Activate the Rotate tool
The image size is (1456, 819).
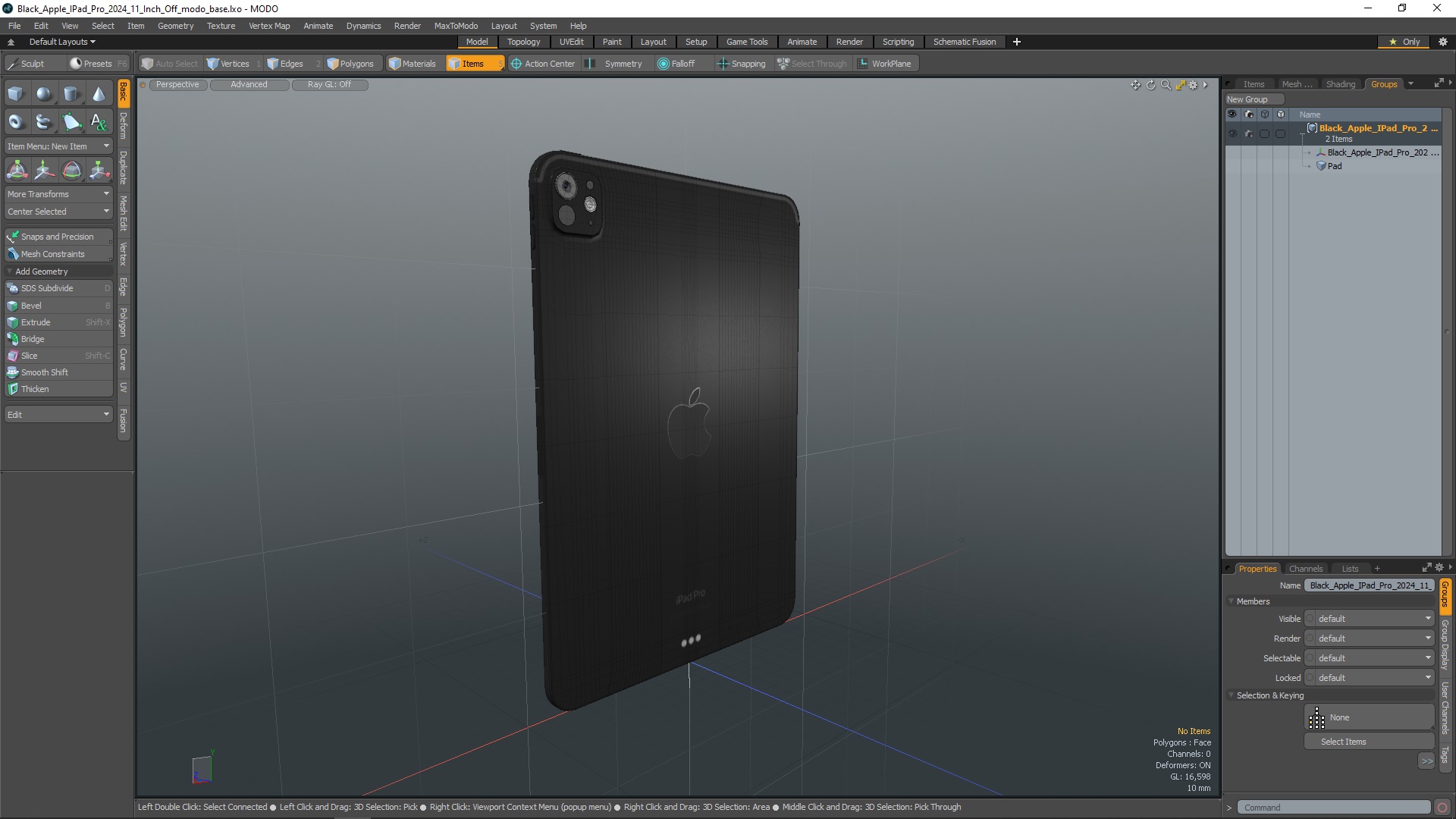[x=71, y=170]
